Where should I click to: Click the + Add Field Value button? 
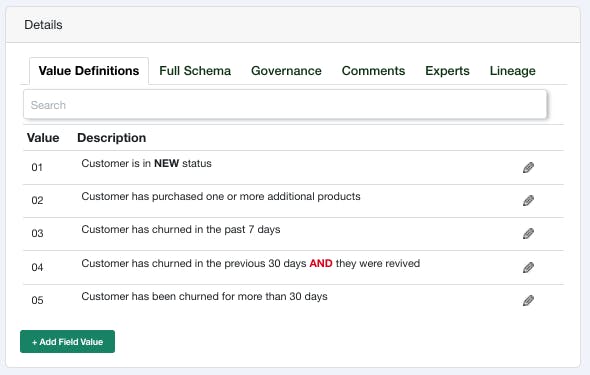click(67, 342)
